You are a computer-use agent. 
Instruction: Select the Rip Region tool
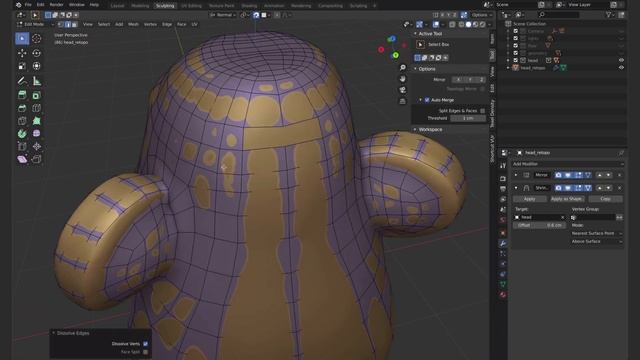(36, 159)
